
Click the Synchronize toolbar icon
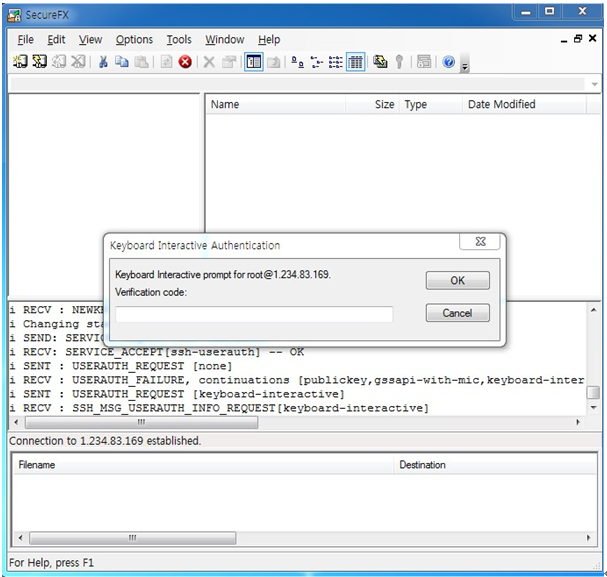(x=380, y=62)
